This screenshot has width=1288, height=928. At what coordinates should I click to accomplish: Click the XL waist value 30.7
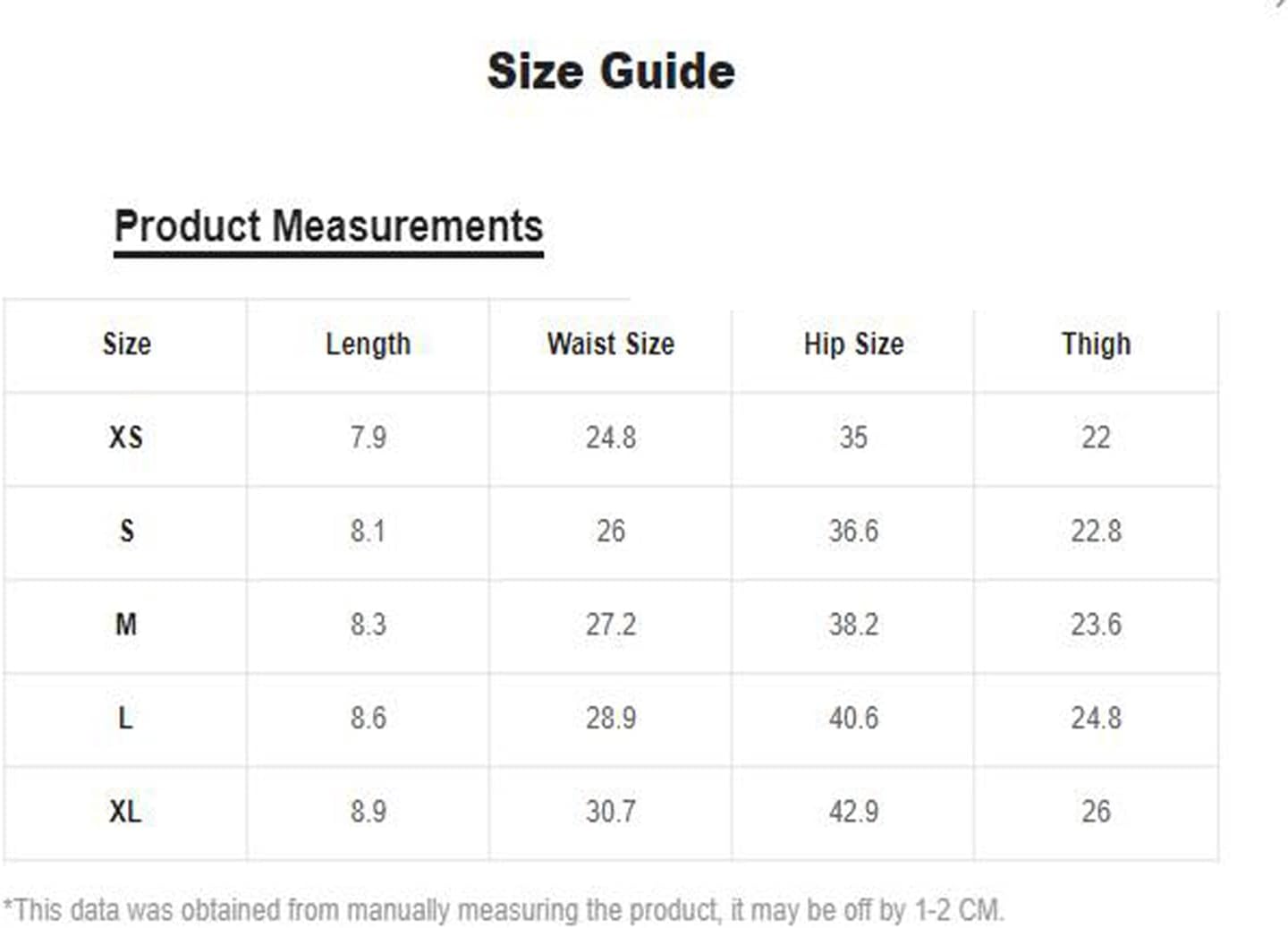611,812
